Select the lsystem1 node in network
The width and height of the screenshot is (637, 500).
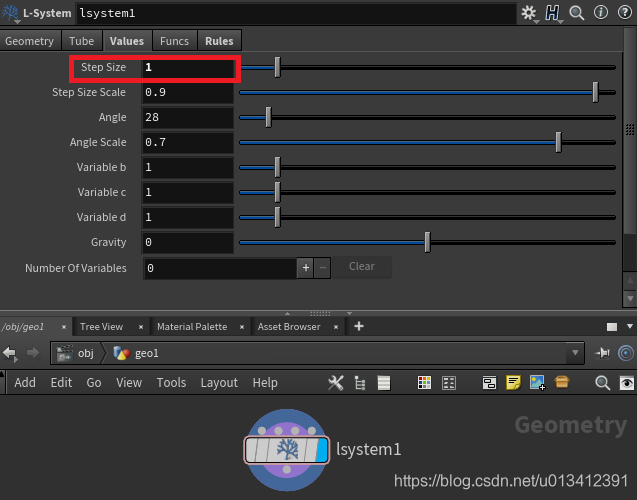click(x=287, y=450)
